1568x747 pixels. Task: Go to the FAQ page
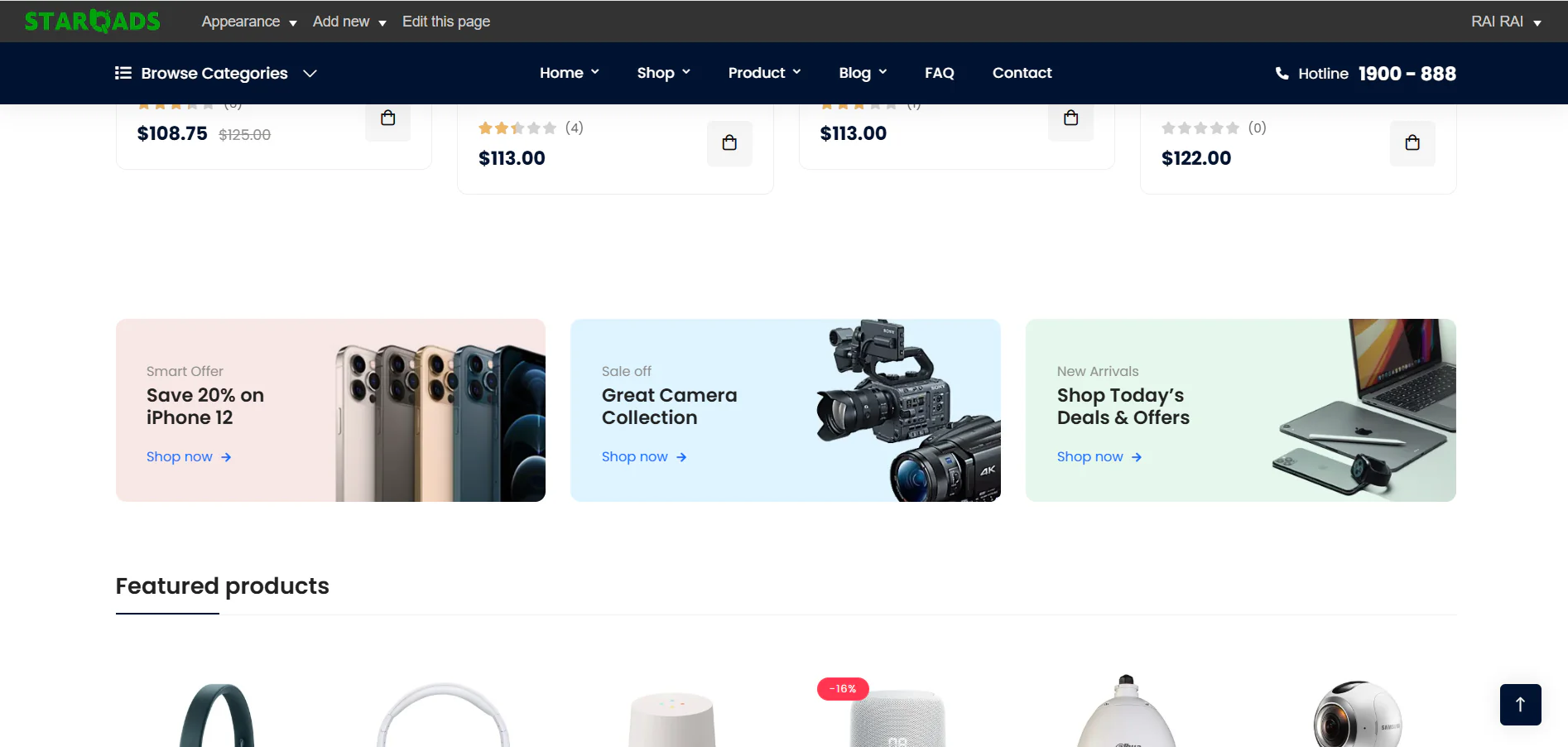pos(940,73)
